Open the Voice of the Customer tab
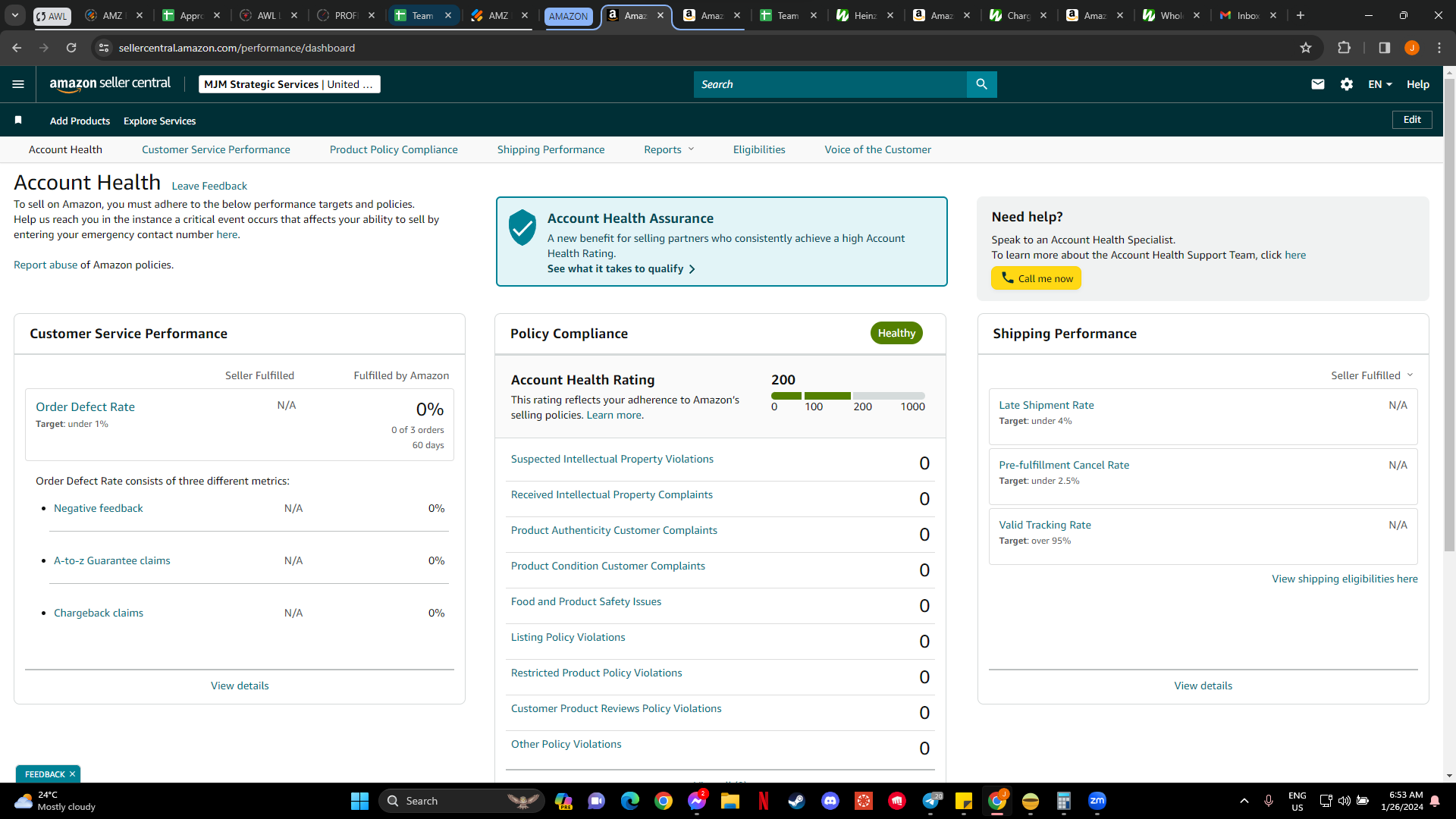1456x819 pixels. [x=878, y=149]
